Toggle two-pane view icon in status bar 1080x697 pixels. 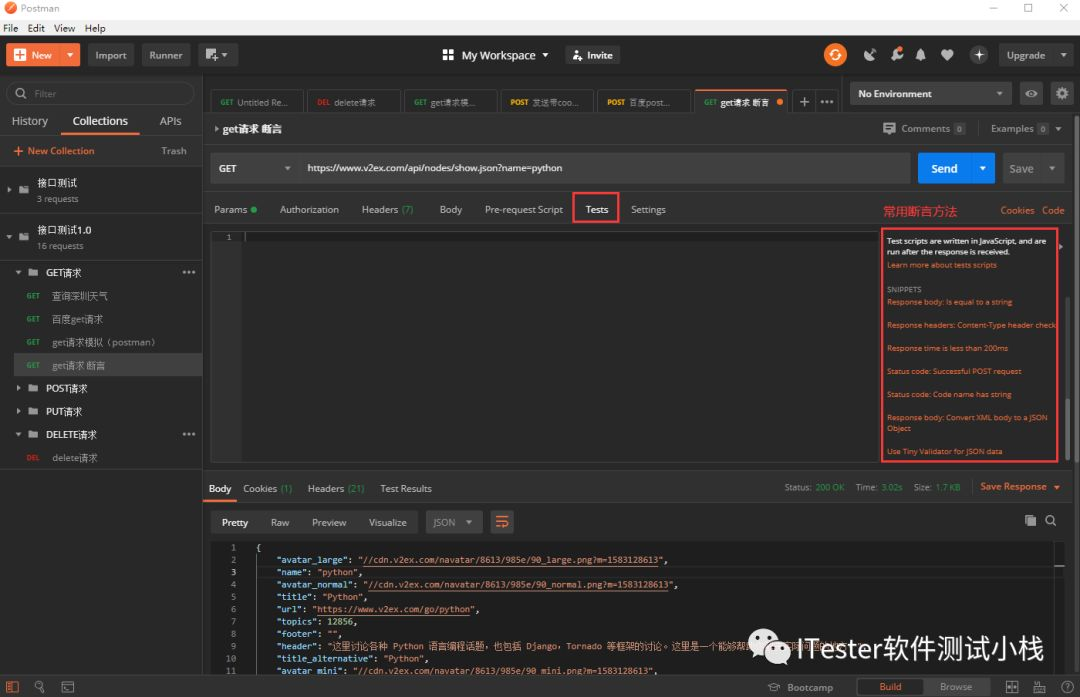click(x=1012, y=687)
